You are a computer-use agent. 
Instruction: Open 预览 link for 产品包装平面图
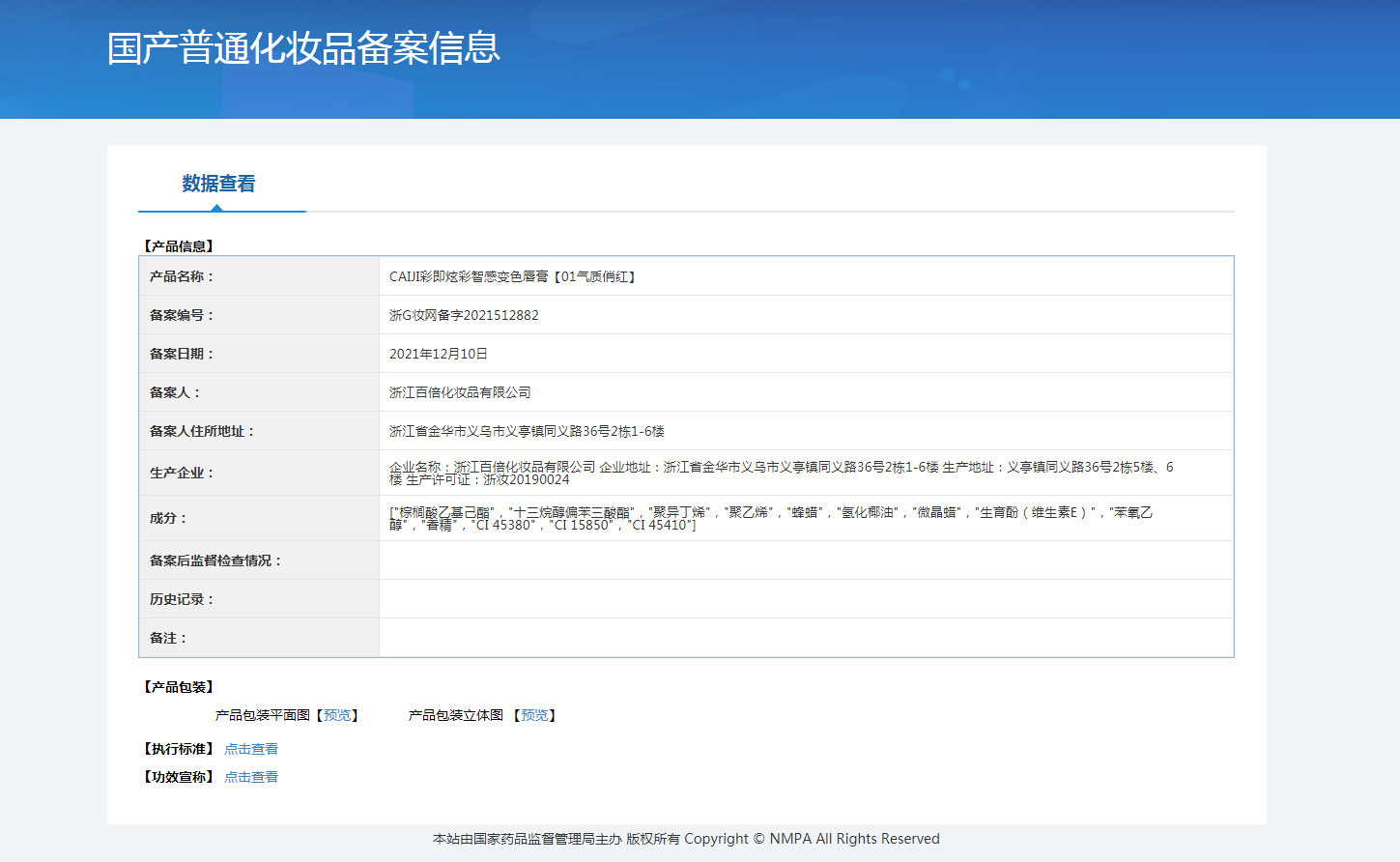[337, 715]
